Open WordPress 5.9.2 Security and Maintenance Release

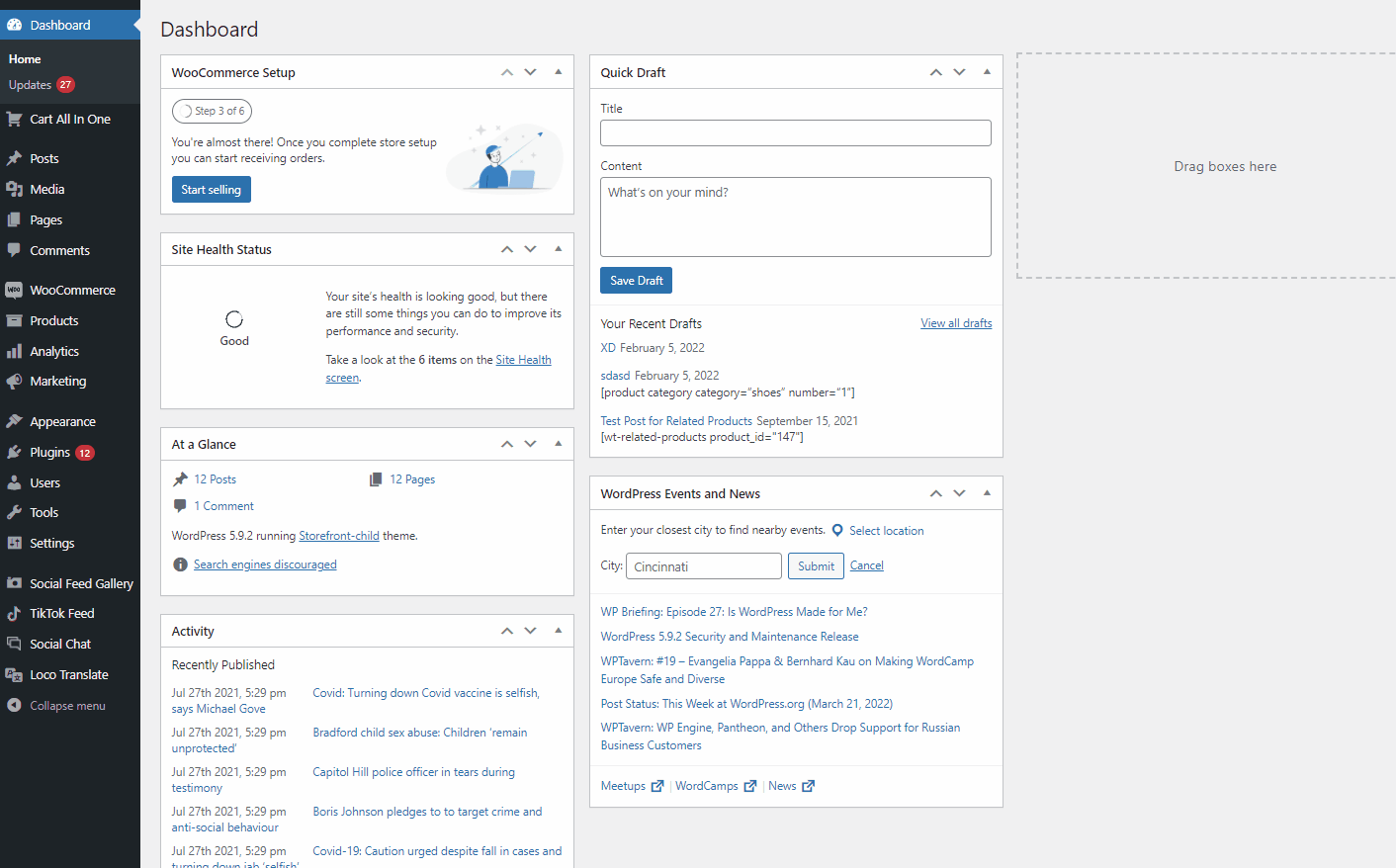click(x=730, y=637)
